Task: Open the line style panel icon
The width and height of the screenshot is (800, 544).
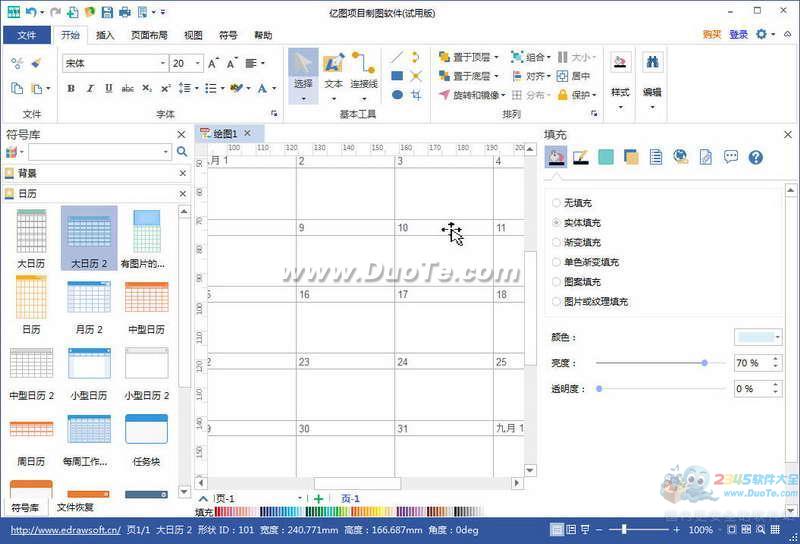Action: (580, 157)
